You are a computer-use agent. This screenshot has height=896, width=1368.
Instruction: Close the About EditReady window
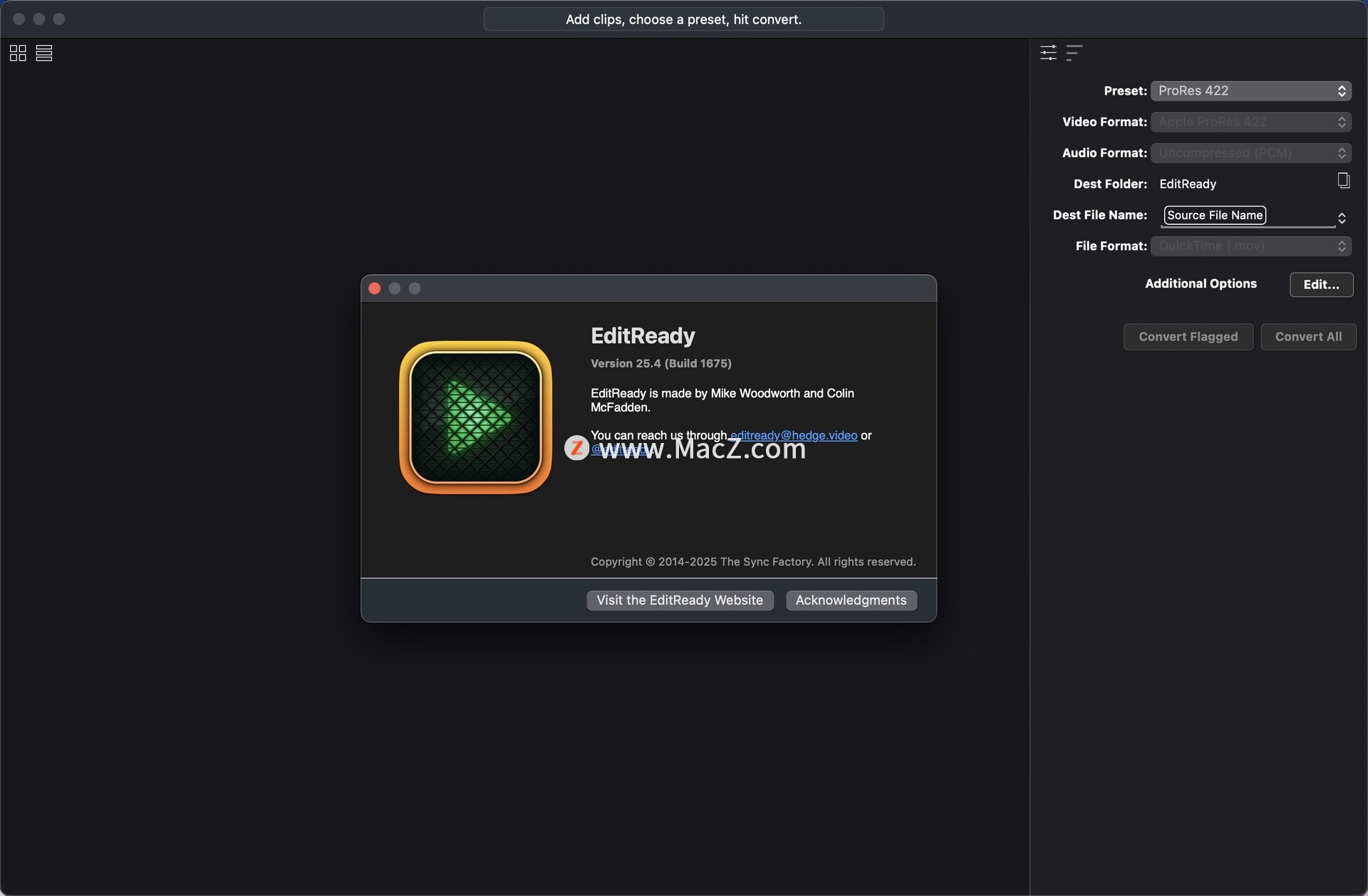click(x=375, y=288)
